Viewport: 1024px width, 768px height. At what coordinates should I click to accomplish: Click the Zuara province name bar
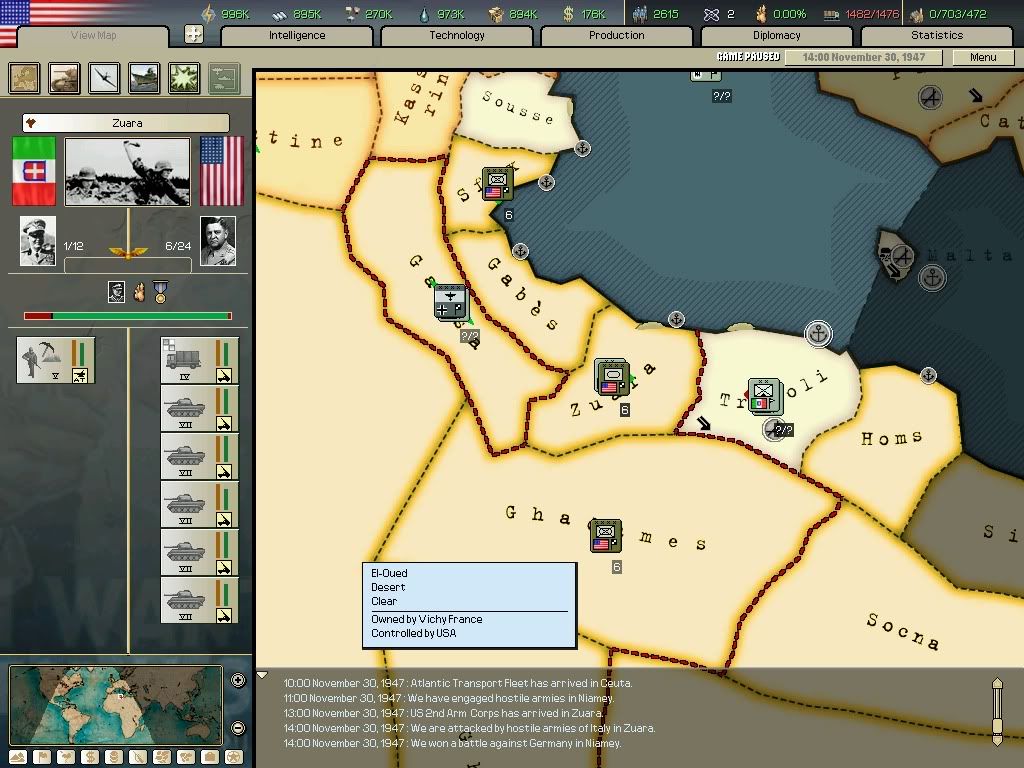[x=126, y=123]
